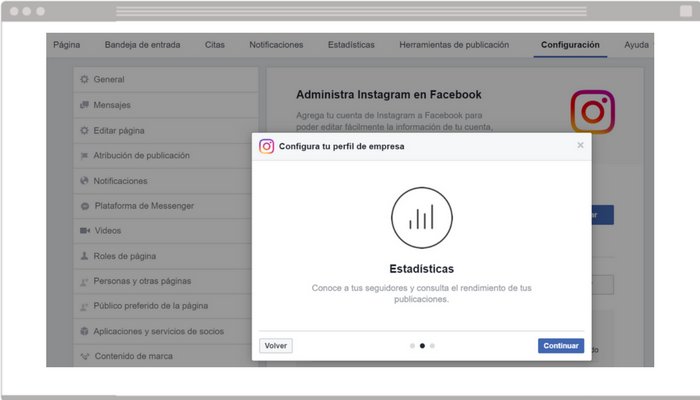Click the Notificaciones globe icon in sidebar
The image size is (700, 400).
(x=84, y=181)
